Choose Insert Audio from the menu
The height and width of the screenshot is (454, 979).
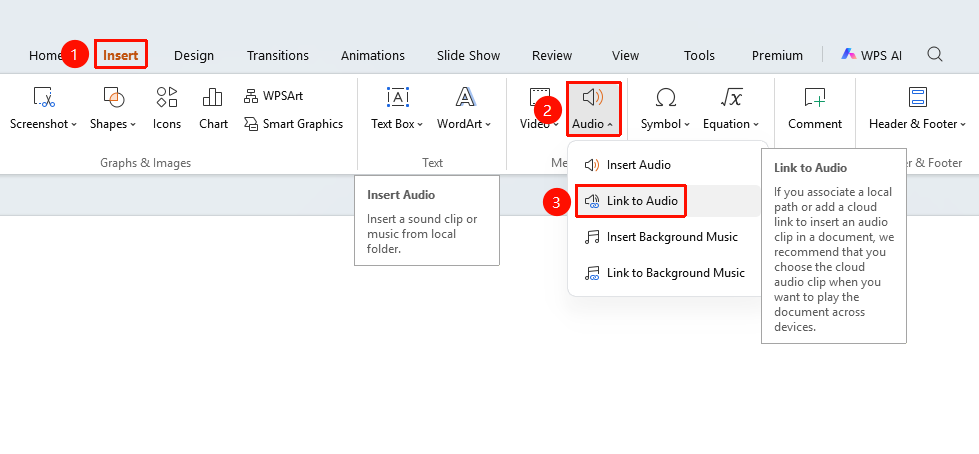(x=666, y=165)
